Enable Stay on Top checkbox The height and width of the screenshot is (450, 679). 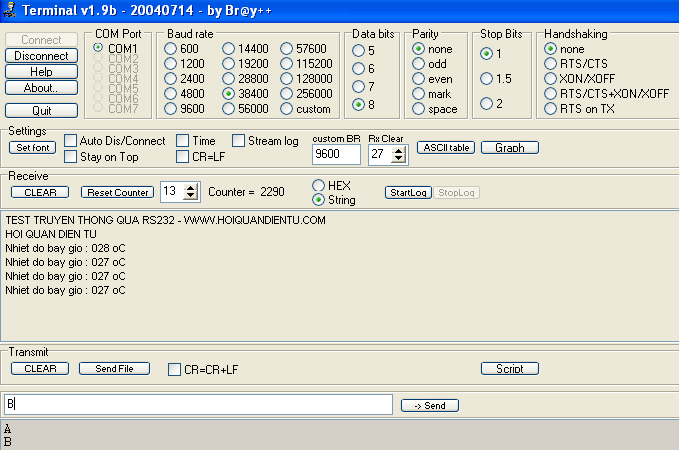(x=70, y=156)
